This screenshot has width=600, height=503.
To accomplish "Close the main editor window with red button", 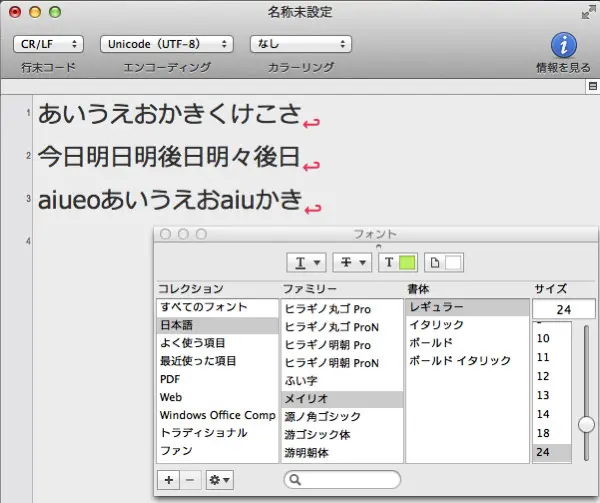I will click(x=15, y=12).
